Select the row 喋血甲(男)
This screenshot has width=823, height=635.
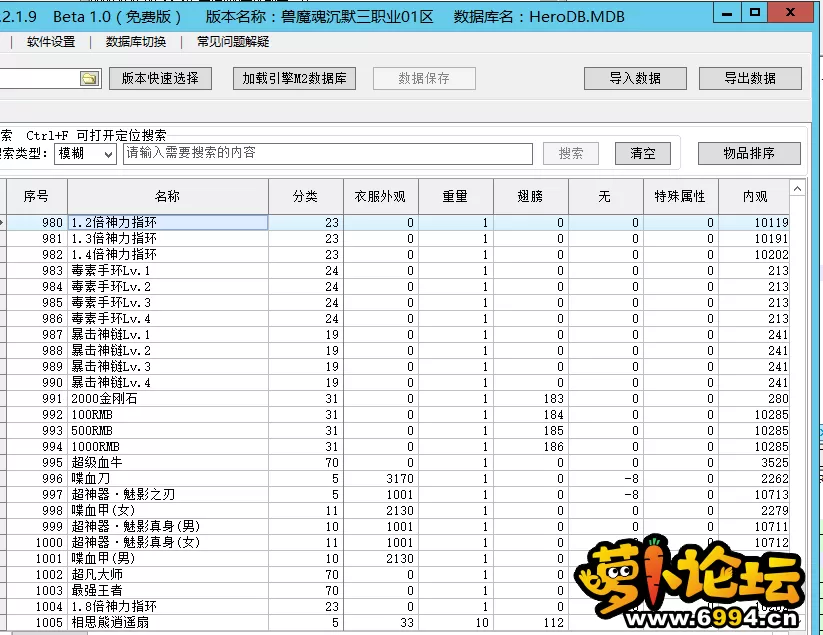click(x=397, y=558)
